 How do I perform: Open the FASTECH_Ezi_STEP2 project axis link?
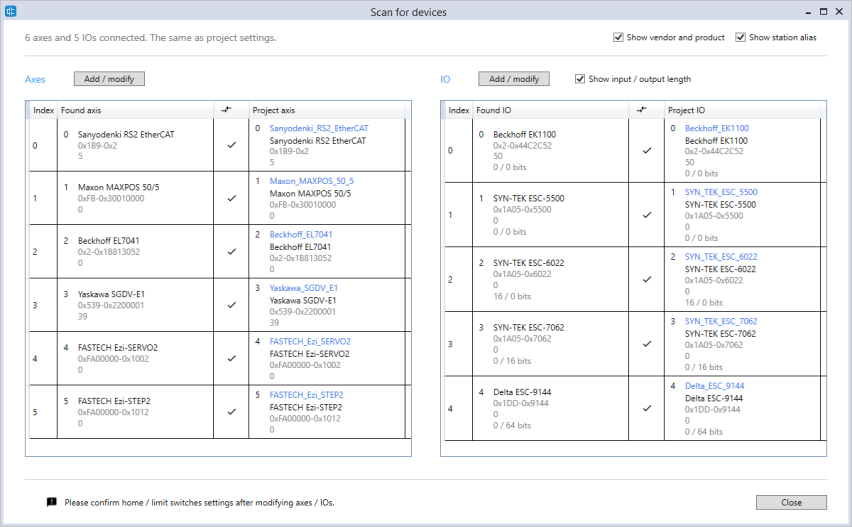[x=306, y=394]
